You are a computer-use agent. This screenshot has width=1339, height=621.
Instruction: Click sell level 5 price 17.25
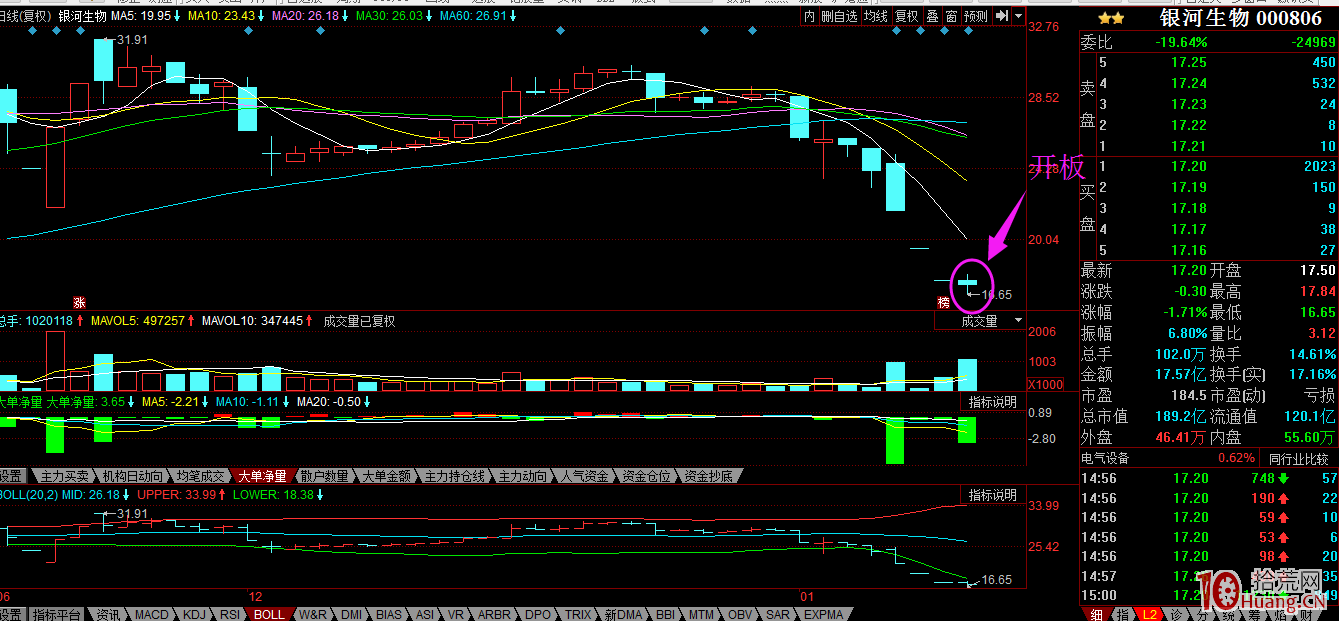pos(1190,62)
